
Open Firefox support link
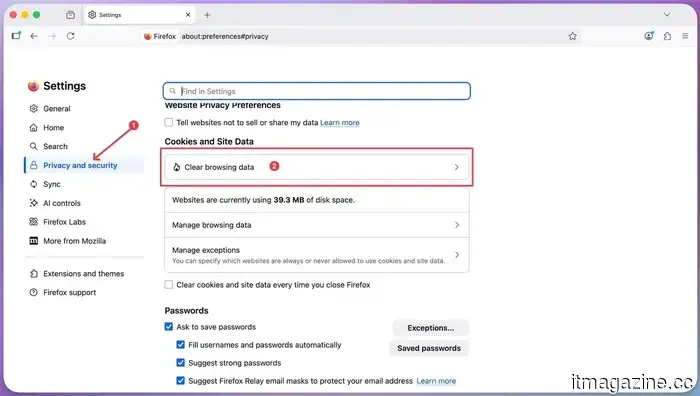pos(84,292)
